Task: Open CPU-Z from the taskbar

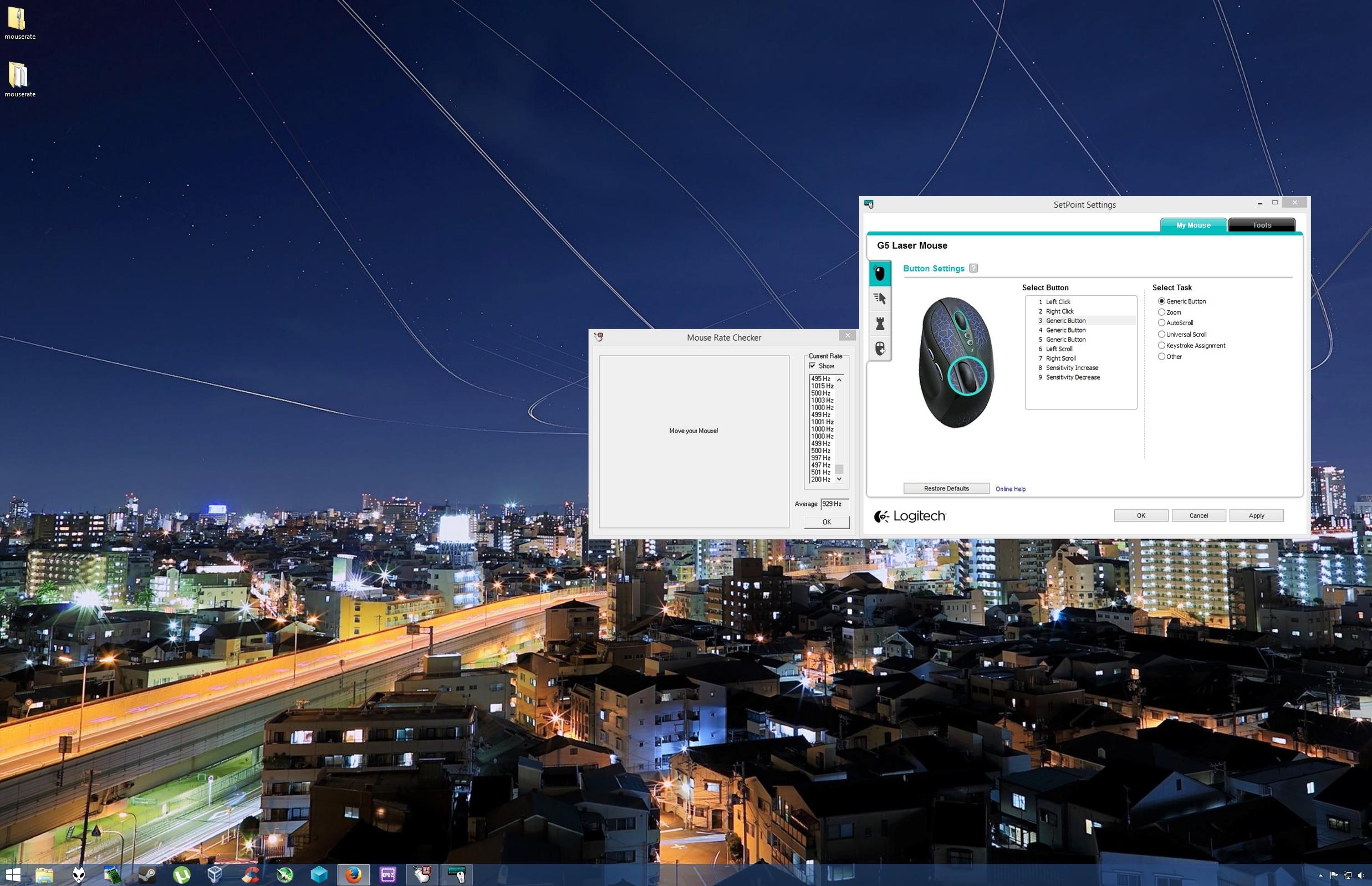Action: [387, 875]
